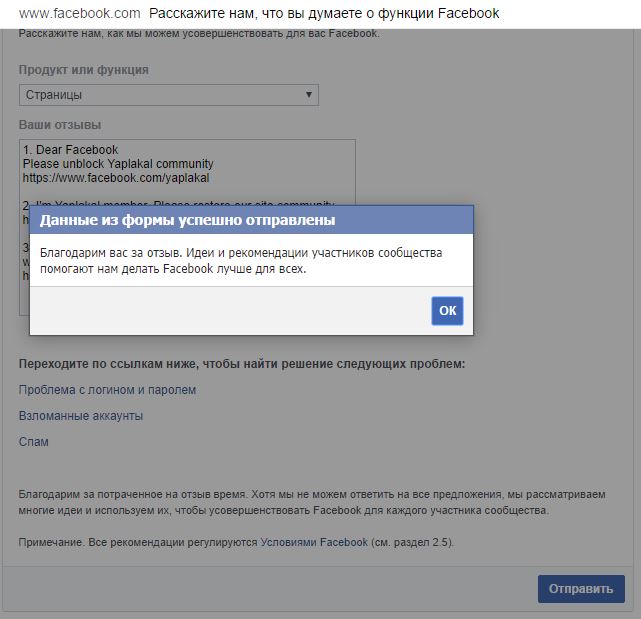The height and width of the screenshot is (619, 641).
Task: Click the Ваши отзывы field label
Action: [60, 125]
